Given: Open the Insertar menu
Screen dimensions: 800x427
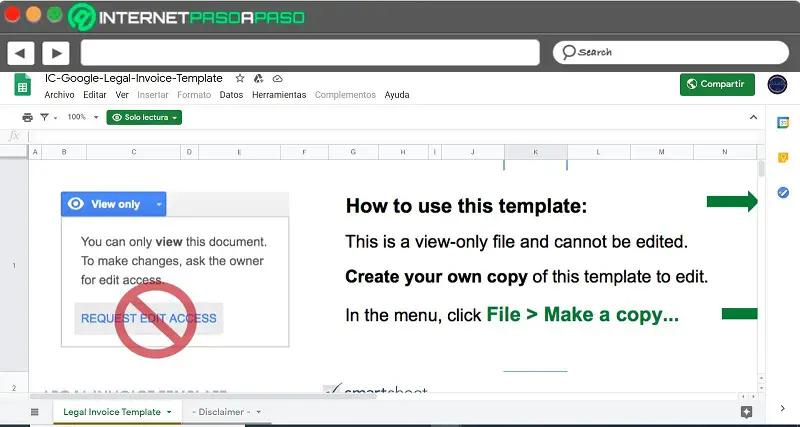Looking at the screenshot, I should (x=153, y=95).
